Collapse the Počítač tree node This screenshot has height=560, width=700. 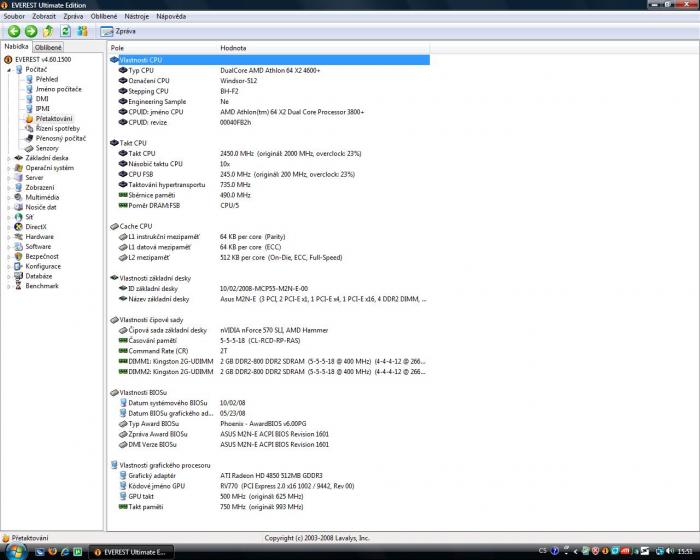[9, 69]
